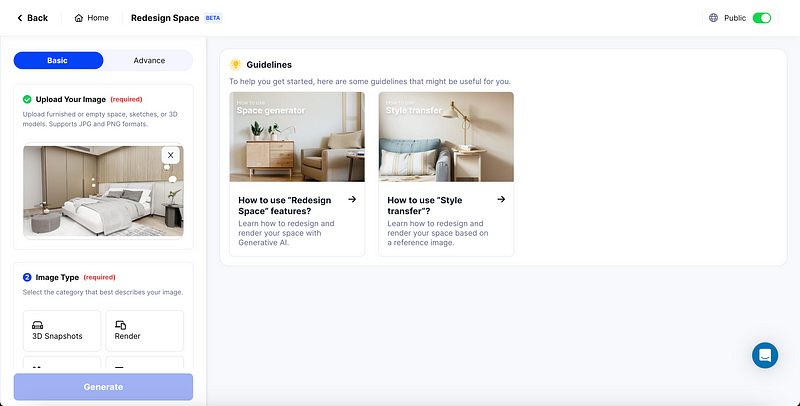The image size is (800, 406).
Task: Open the Home house icon
Action: 79,18
